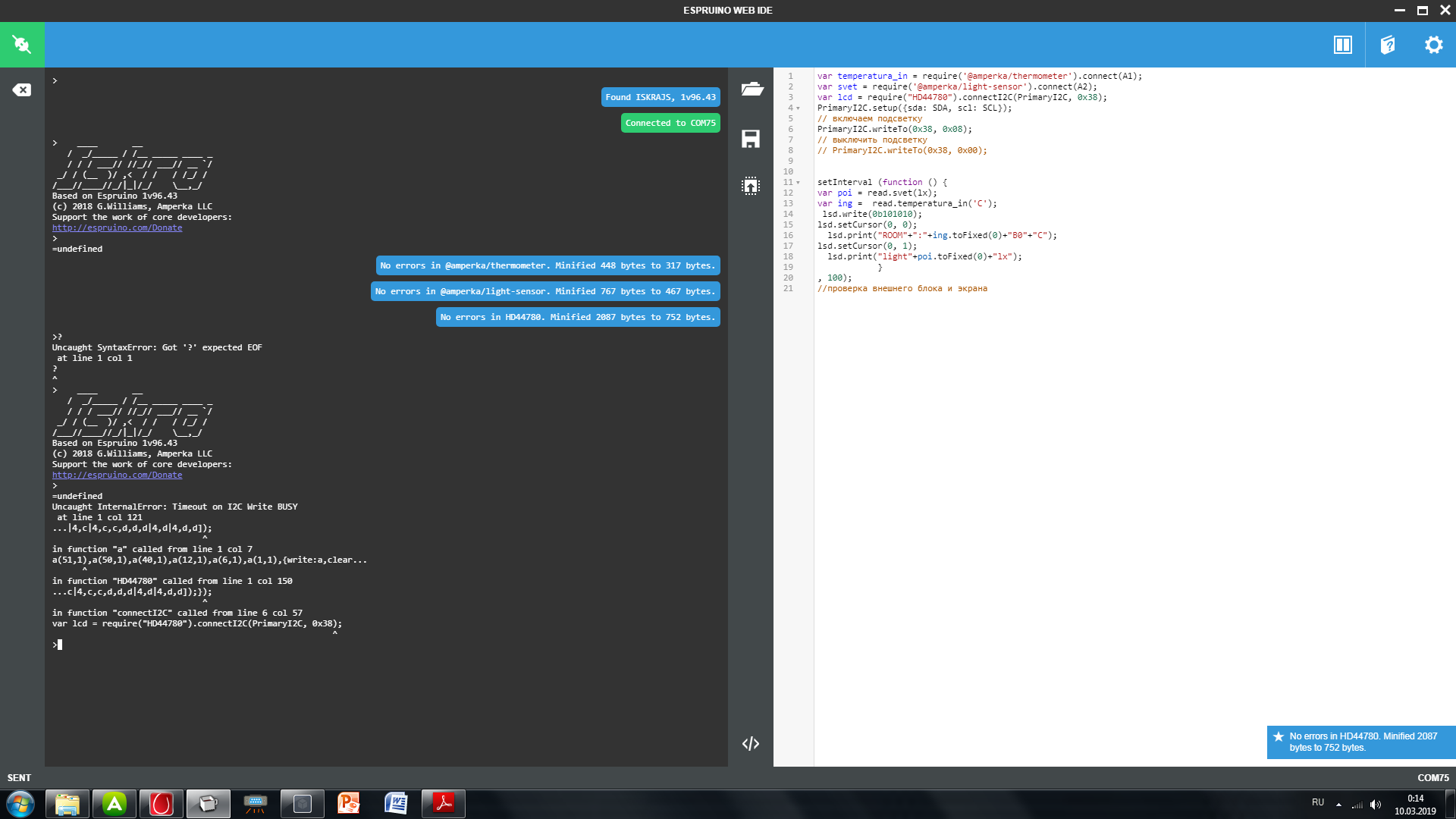The width and height of the screenshot is (1456, 819).
Task: Click the volume speaker tray icon
Action: pyautogui.click(x=1376, y=805)
